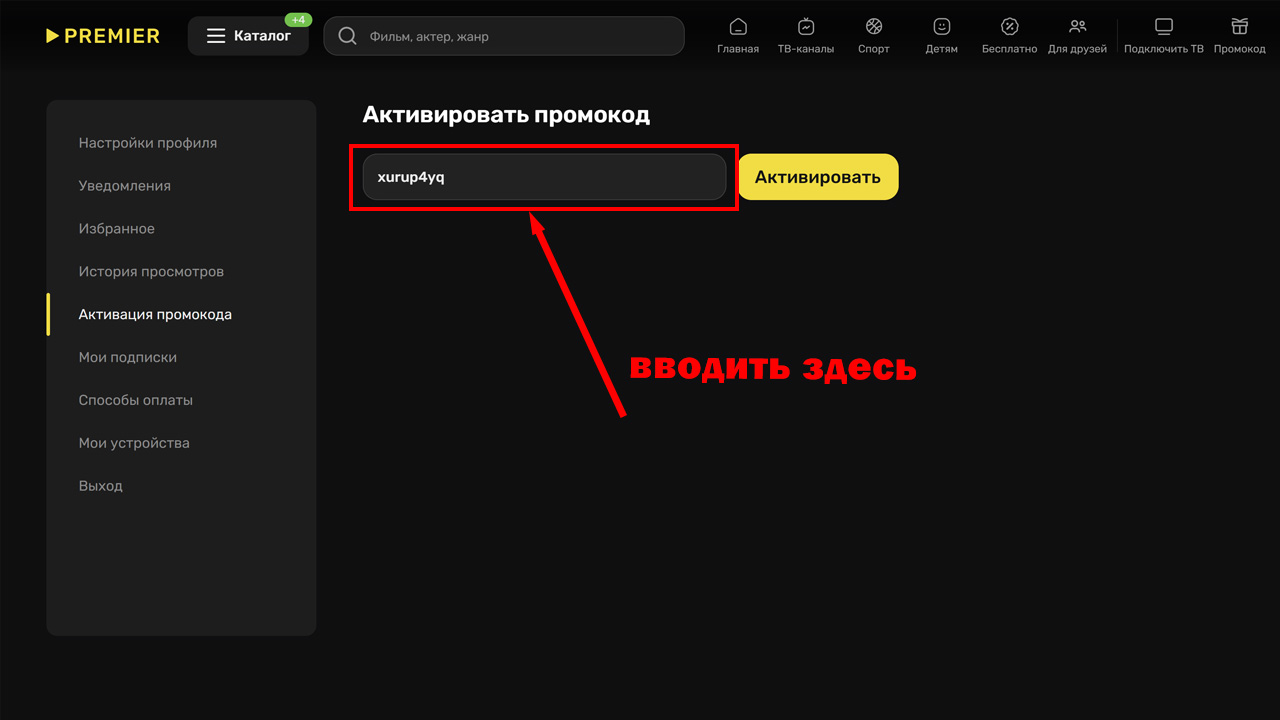Open Способы оплаты in the sidebar
This screenshot has width=1280, height=720.
[x=136, y=400]
